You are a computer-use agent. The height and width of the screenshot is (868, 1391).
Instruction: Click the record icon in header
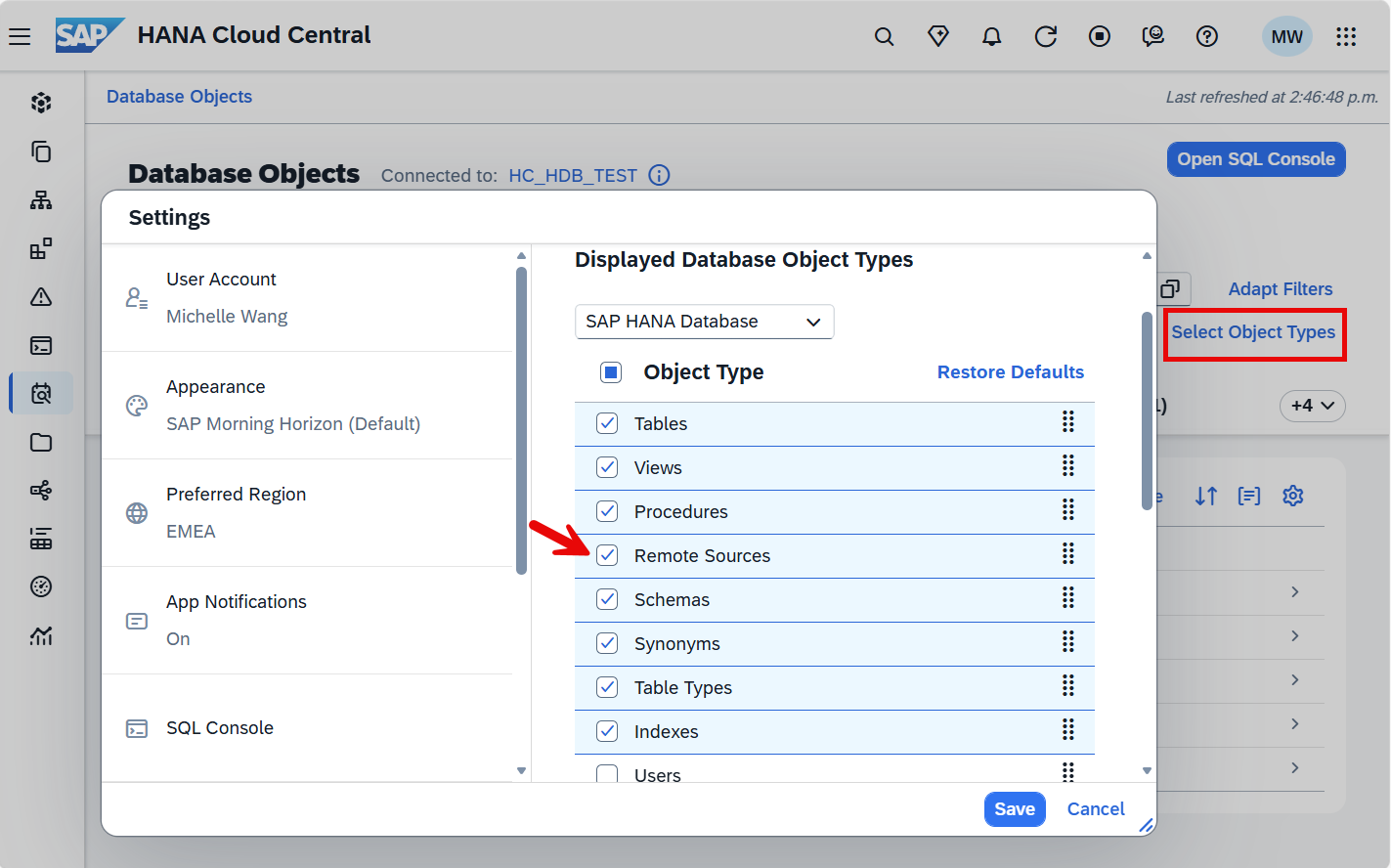pyautogui.click(x=1100, y=37)
